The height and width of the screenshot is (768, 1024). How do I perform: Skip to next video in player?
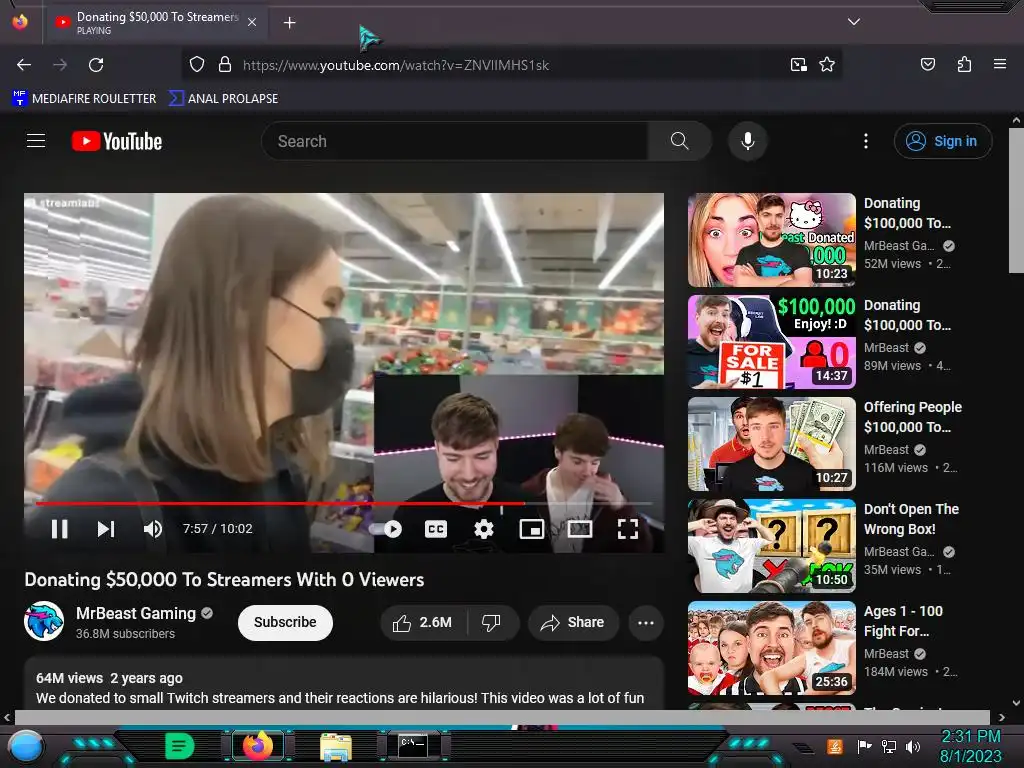coord(106,529)
